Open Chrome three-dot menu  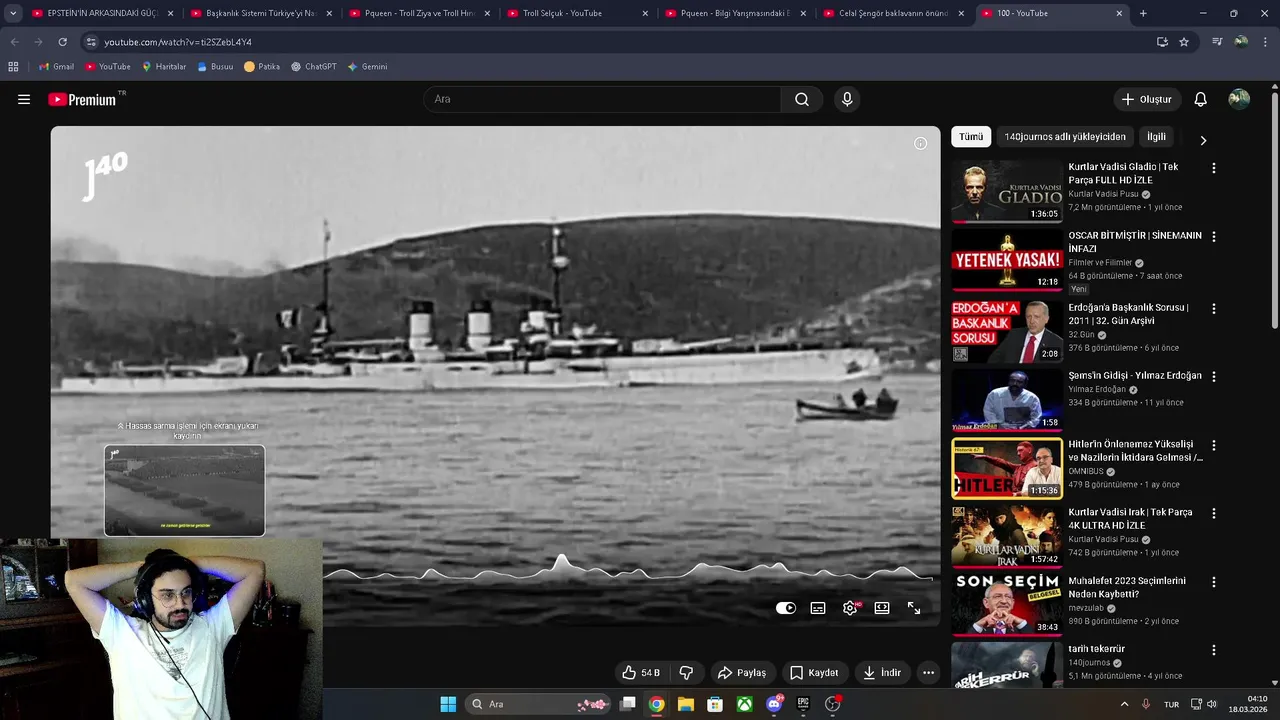(x=1264, y=42)
